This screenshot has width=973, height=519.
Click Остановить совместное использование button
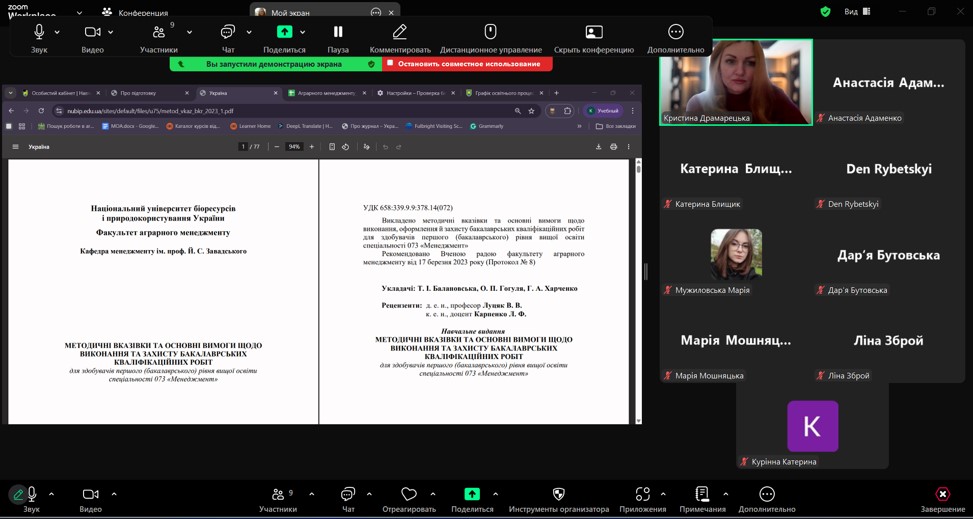tap(467, 64)
